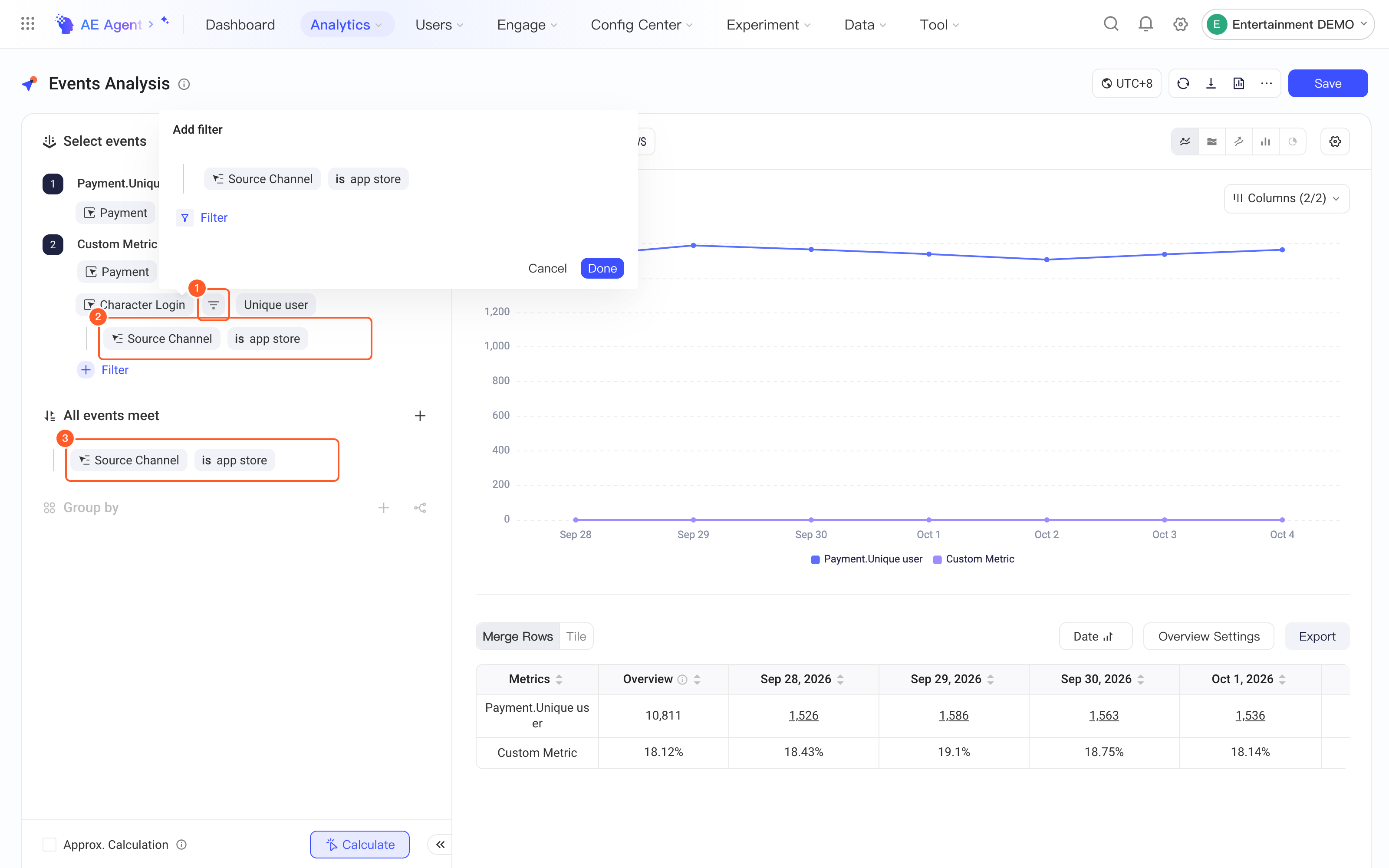Open the Experiment menu
The width and height of the screenshot is (1389, 868).
(x=769, y=25)
